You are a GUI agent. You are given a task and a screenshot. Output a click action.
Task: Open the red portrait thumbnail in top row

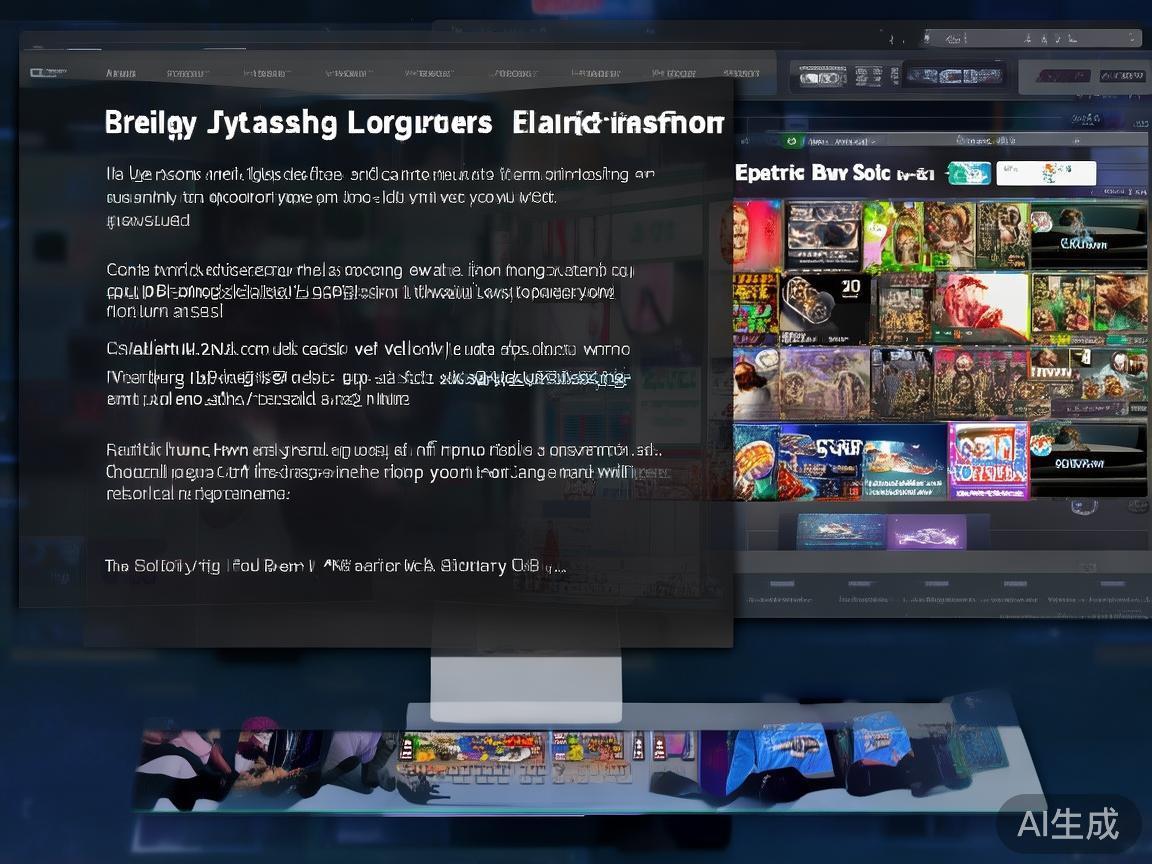point(757,236)
